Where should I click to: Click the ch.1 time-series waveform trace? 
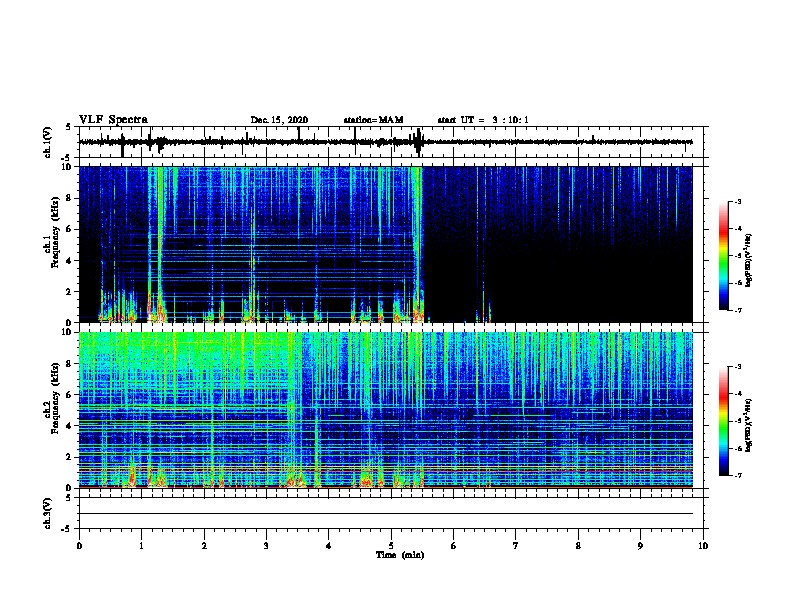(x=385, y=142)
